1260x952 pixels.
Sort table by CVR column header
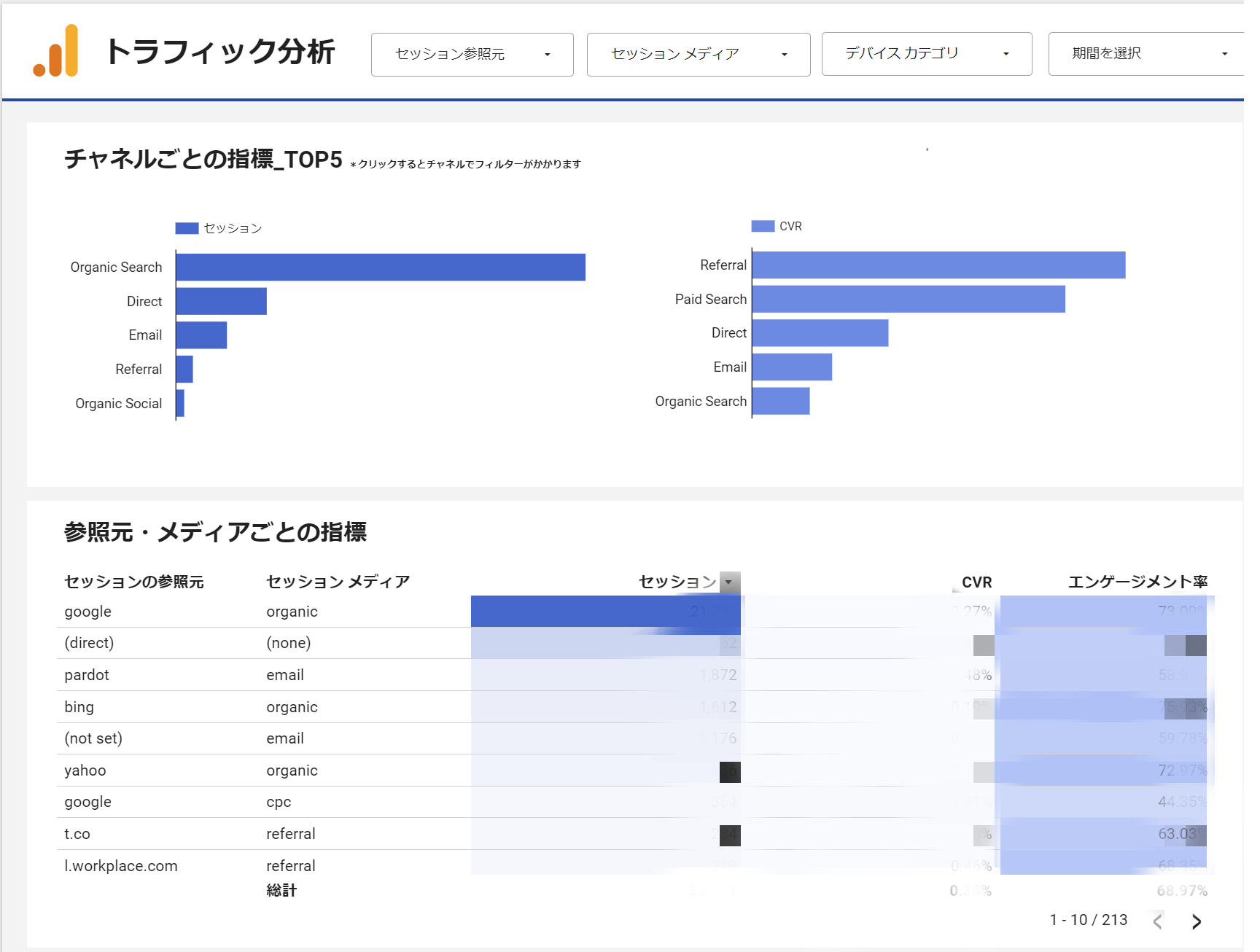[976, 582]
